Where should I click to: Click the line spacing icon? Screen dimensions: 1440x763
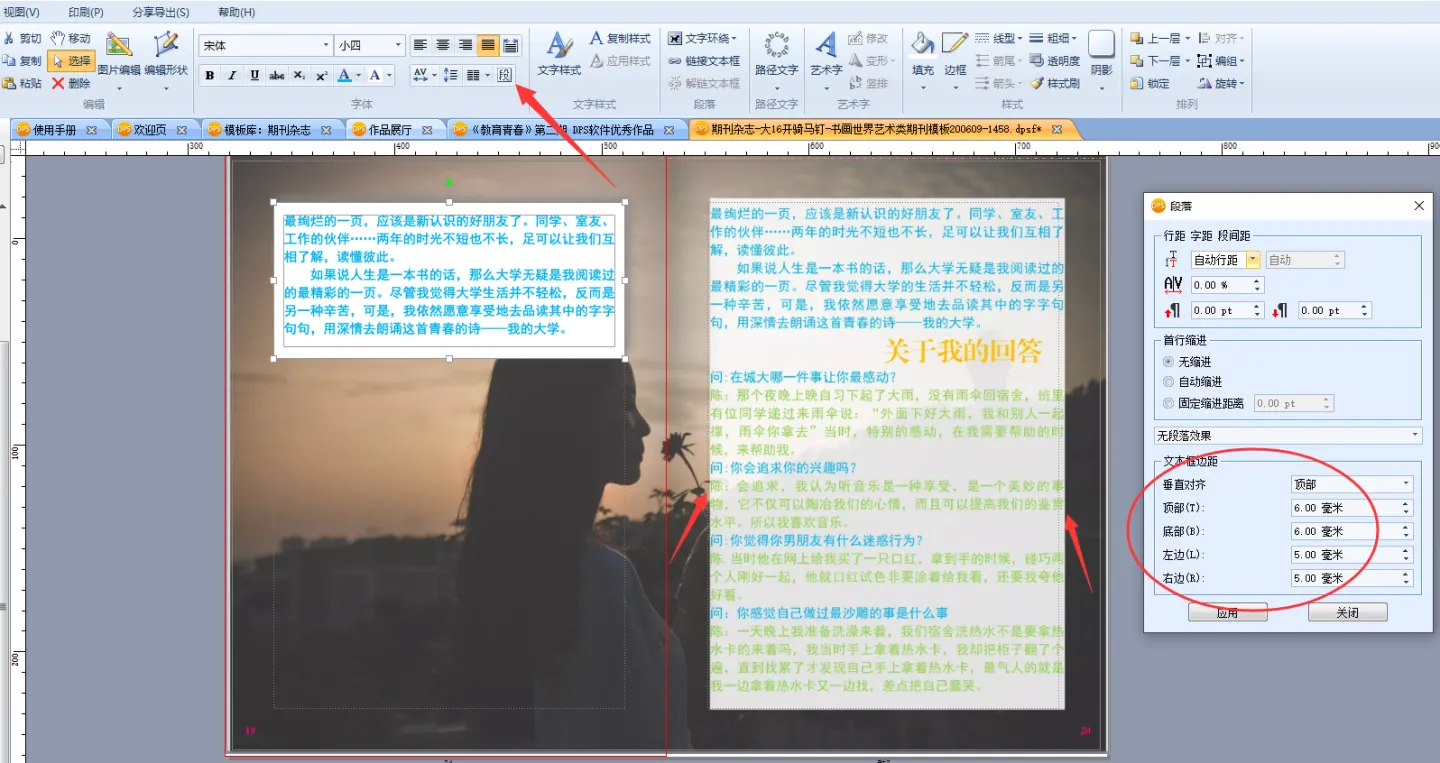click(450, 75)
